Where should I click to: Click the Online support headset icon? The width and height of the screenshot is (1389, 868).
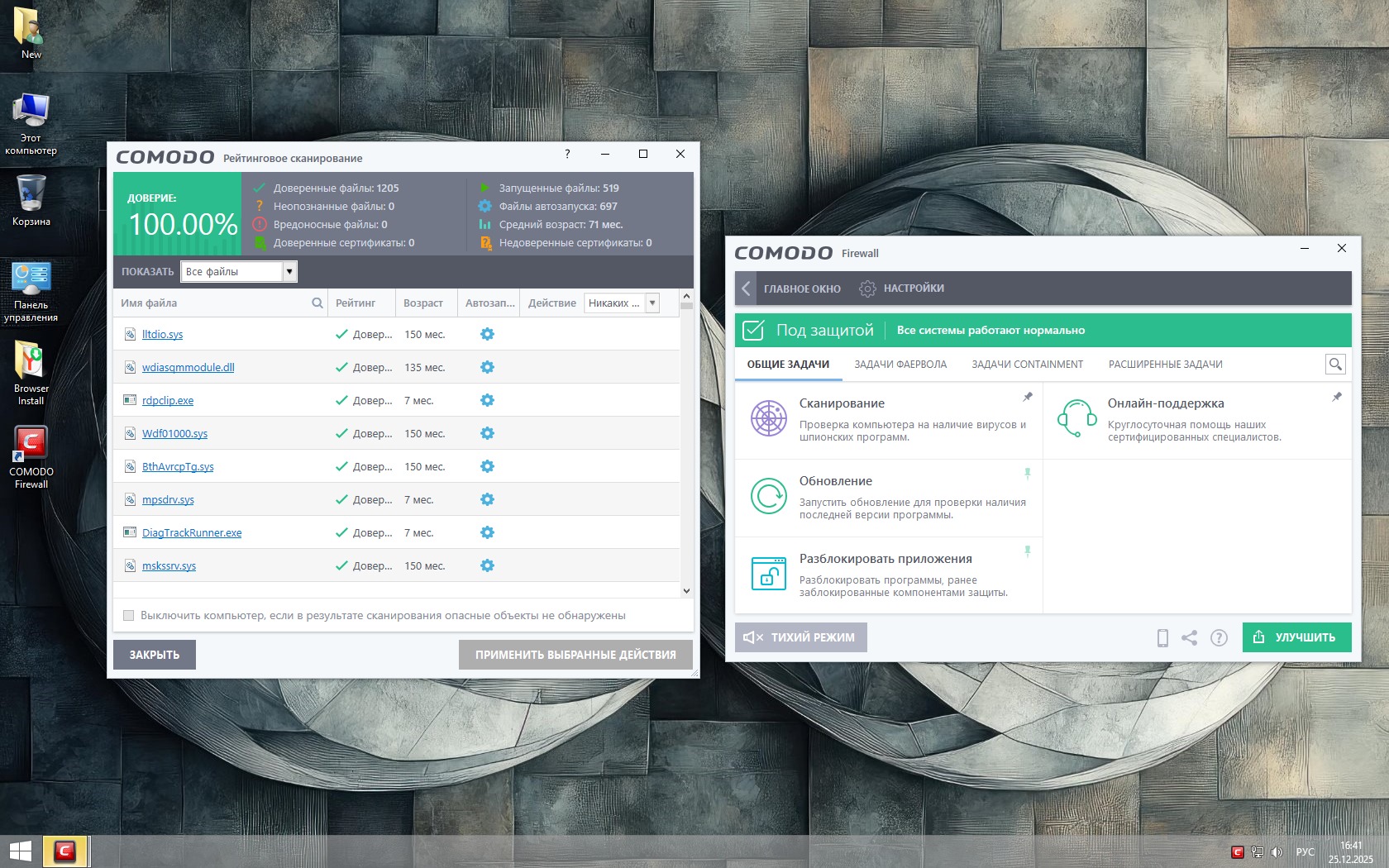(x=1076, y=417)
